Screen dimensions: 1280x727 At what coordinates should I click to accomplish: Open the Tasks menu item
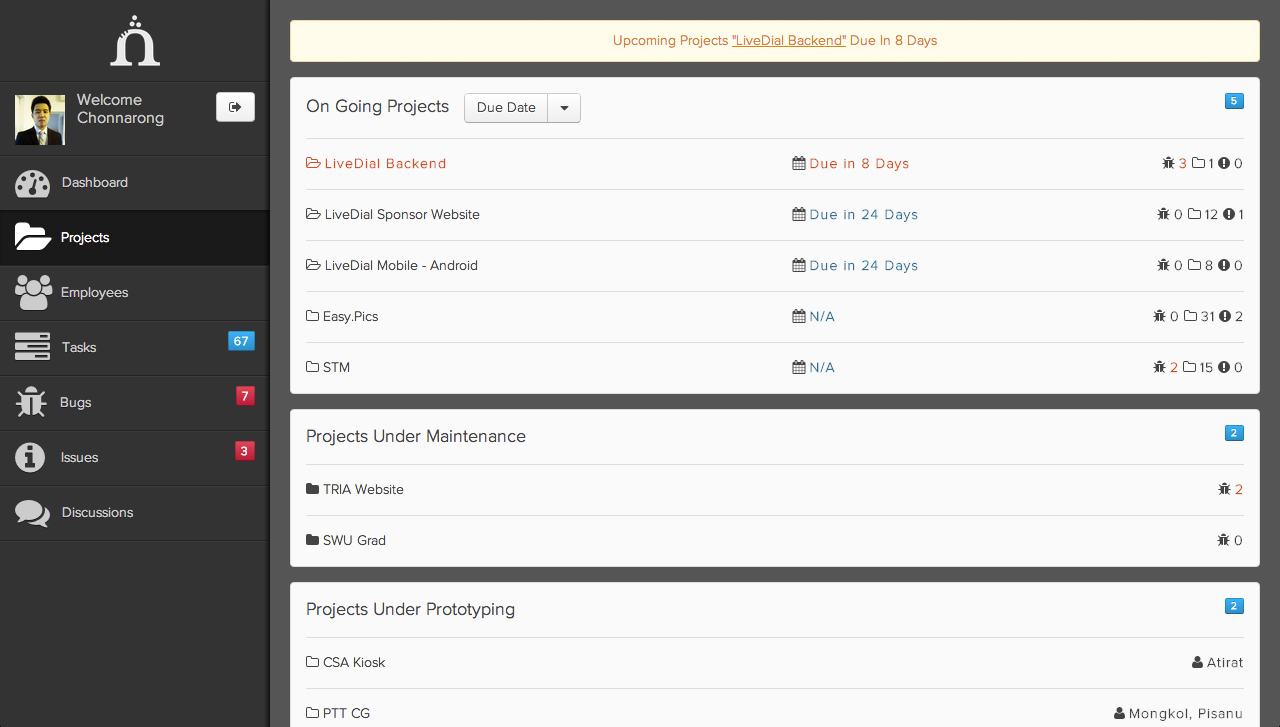79,348
